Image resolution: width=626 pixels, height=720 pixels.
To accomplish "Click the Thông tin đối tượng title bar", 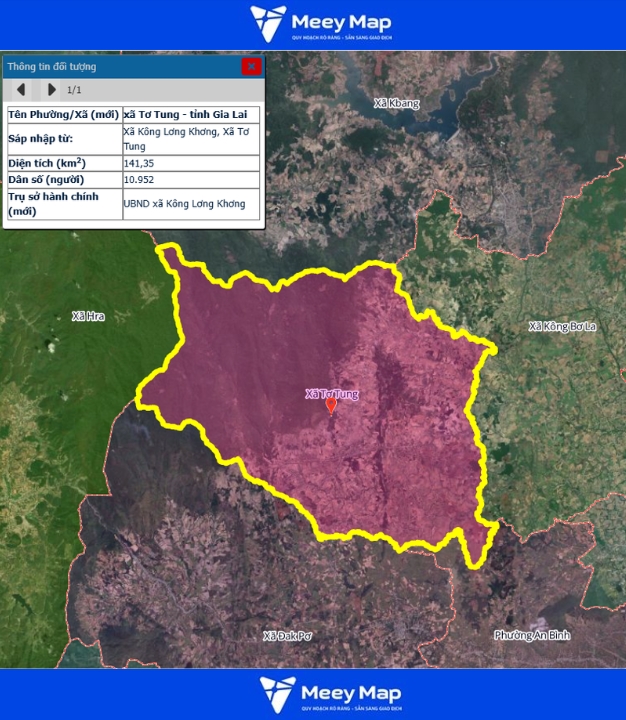I will point(120,66).
